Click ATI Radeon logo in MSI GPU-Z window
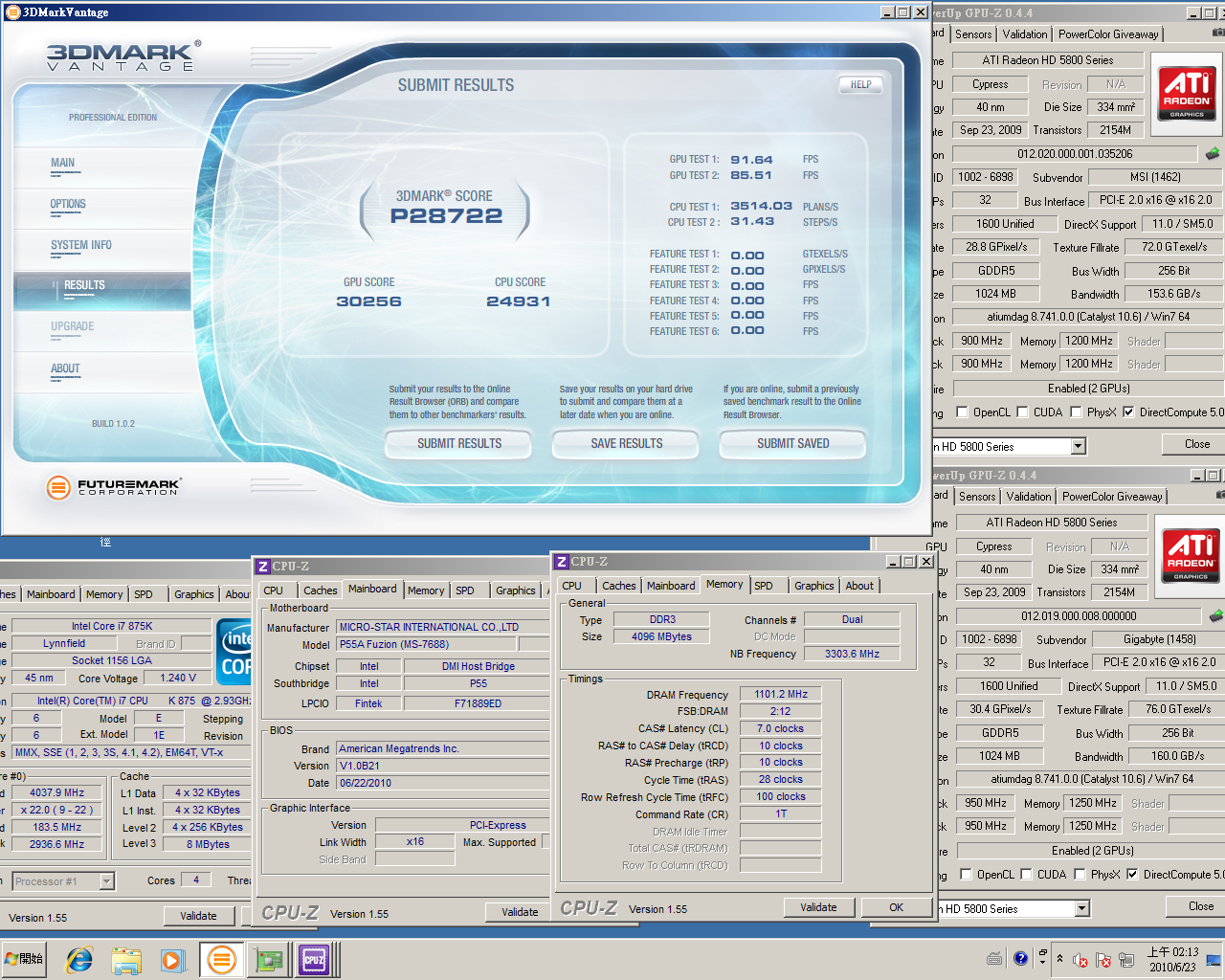This screenshot has width=1225, height=980. click(x=1187, y=93)
